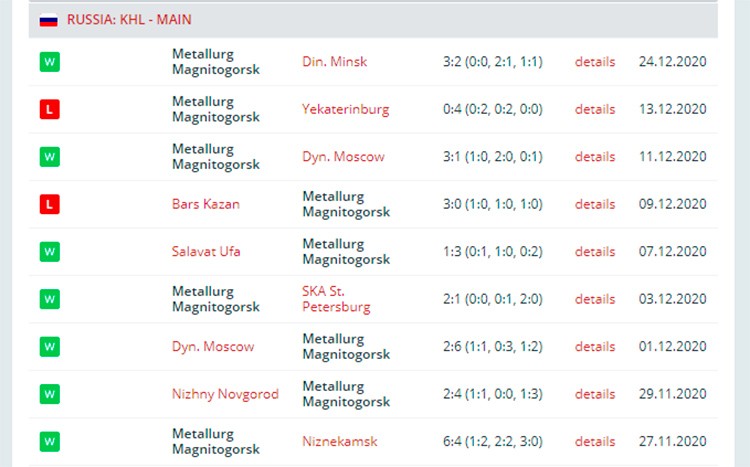The image size is (750, 467).
Task: Select the Salavat Ufa team name
Action: click(206, 252)
